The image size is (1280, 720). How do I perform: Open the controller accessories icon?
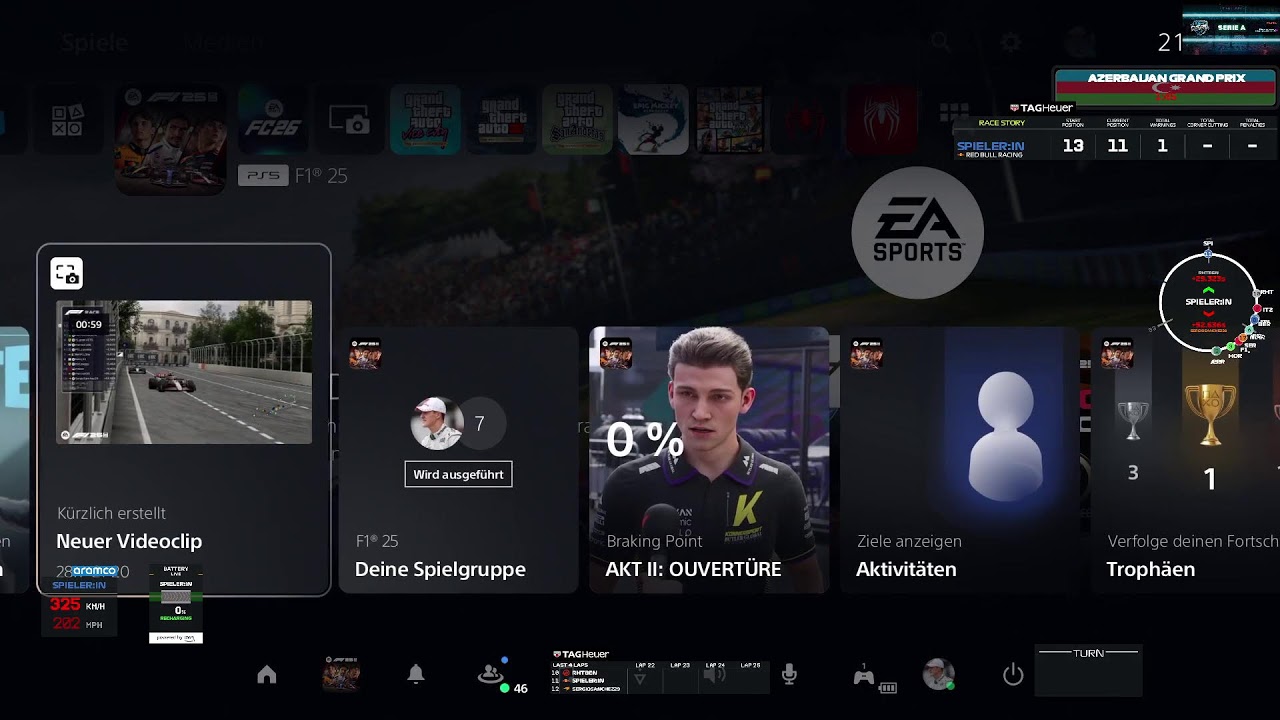(874, 677)
